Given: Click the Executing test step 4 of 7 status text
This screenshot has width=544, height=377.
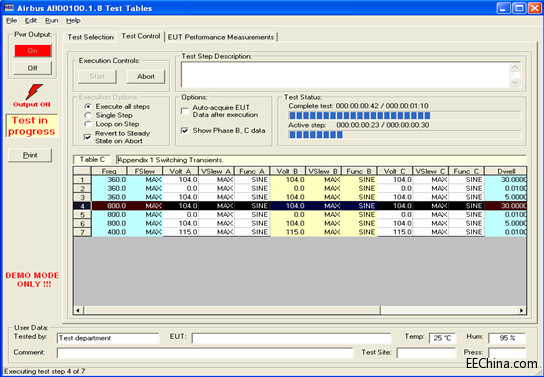Looking at the screenshot, I should (x=44, y=371).
